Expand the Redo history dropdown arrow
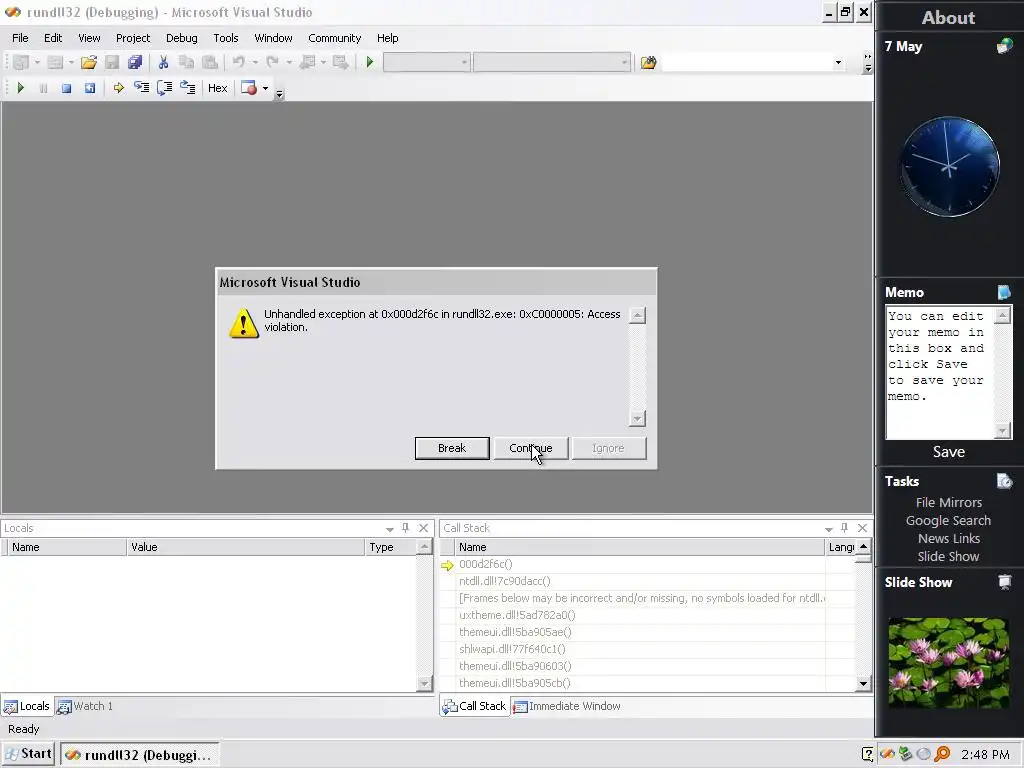 (289, 62)
